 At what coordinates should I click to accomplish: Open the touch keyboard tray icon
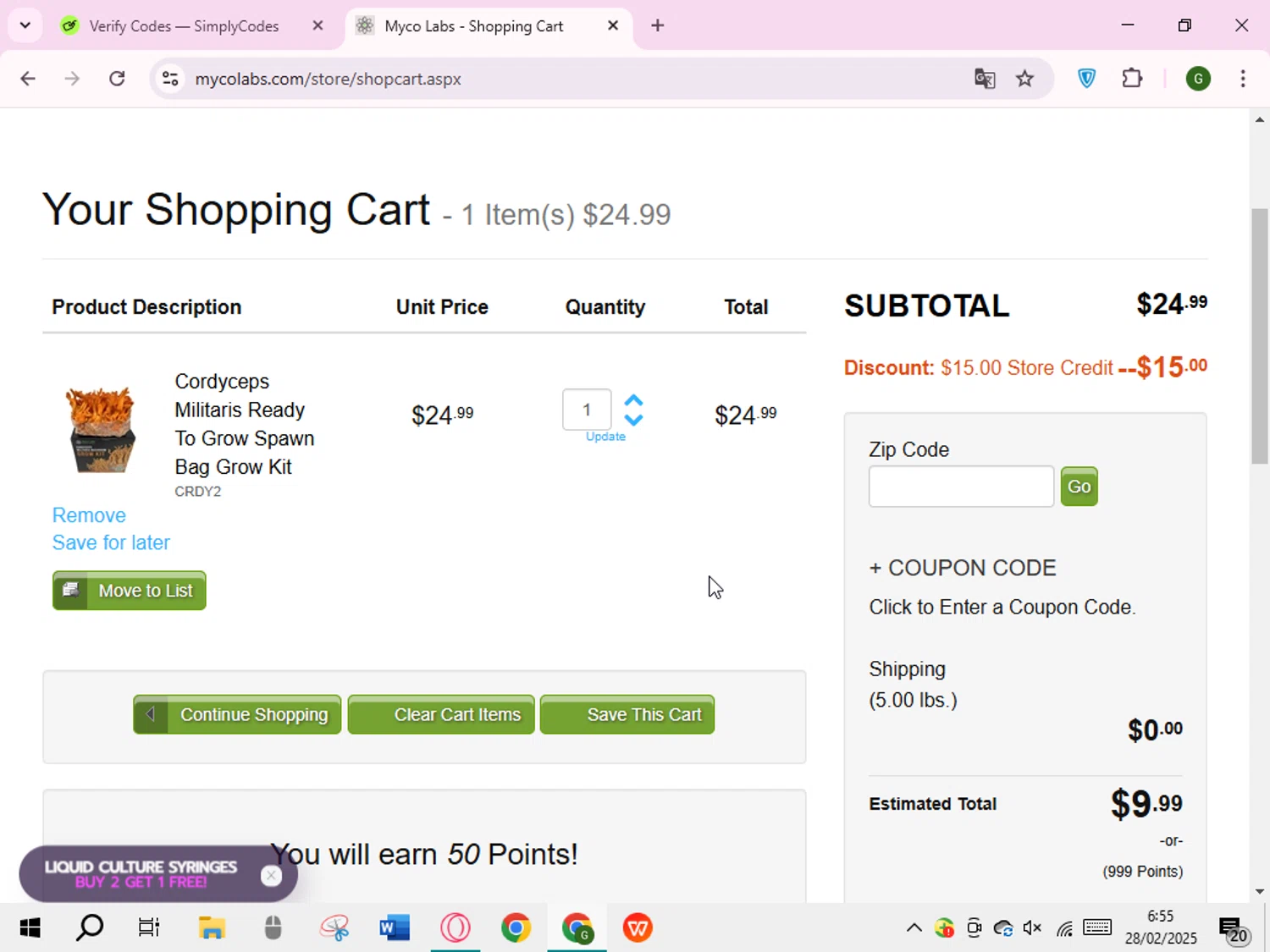1097,928
